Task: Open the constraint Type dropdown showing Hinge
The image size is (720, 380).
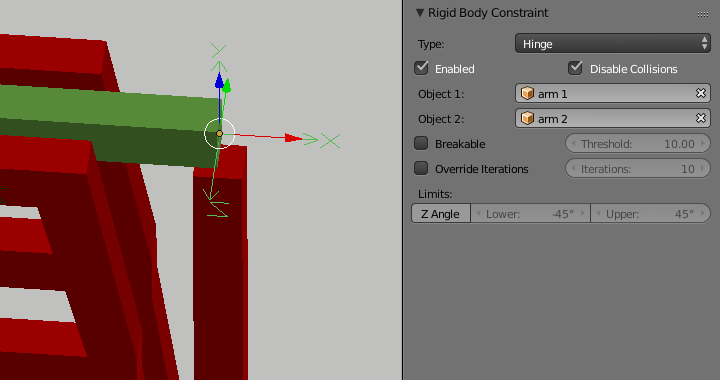Action: coord(613,44)
